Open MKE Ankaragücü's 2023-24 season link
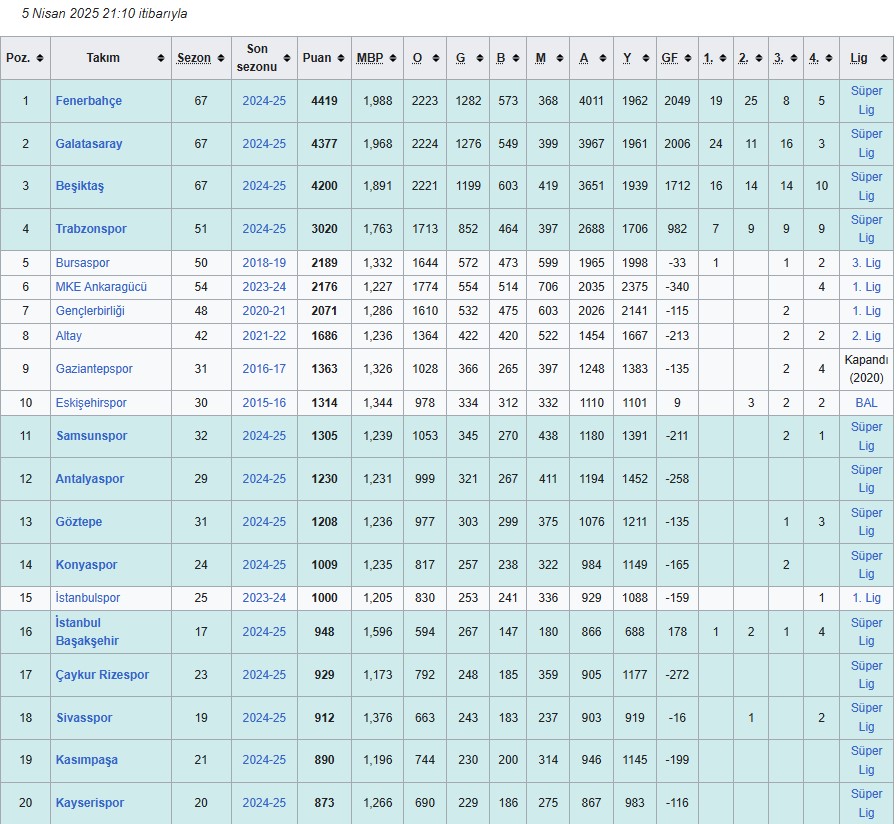The height and width of the screenshot is (824, 896). pyautogui.click(x=264, y=287)
